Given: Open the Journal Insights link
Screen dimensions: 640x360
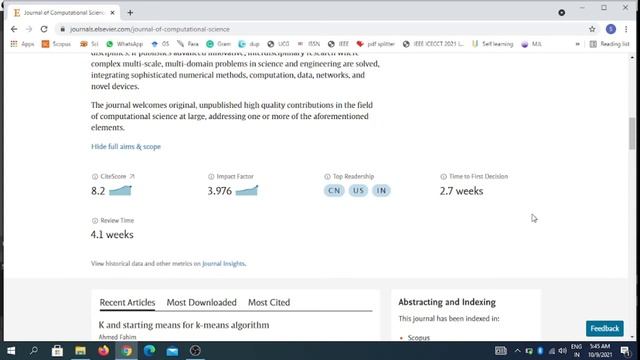Looking at the screenshot, I should [224, 264].
